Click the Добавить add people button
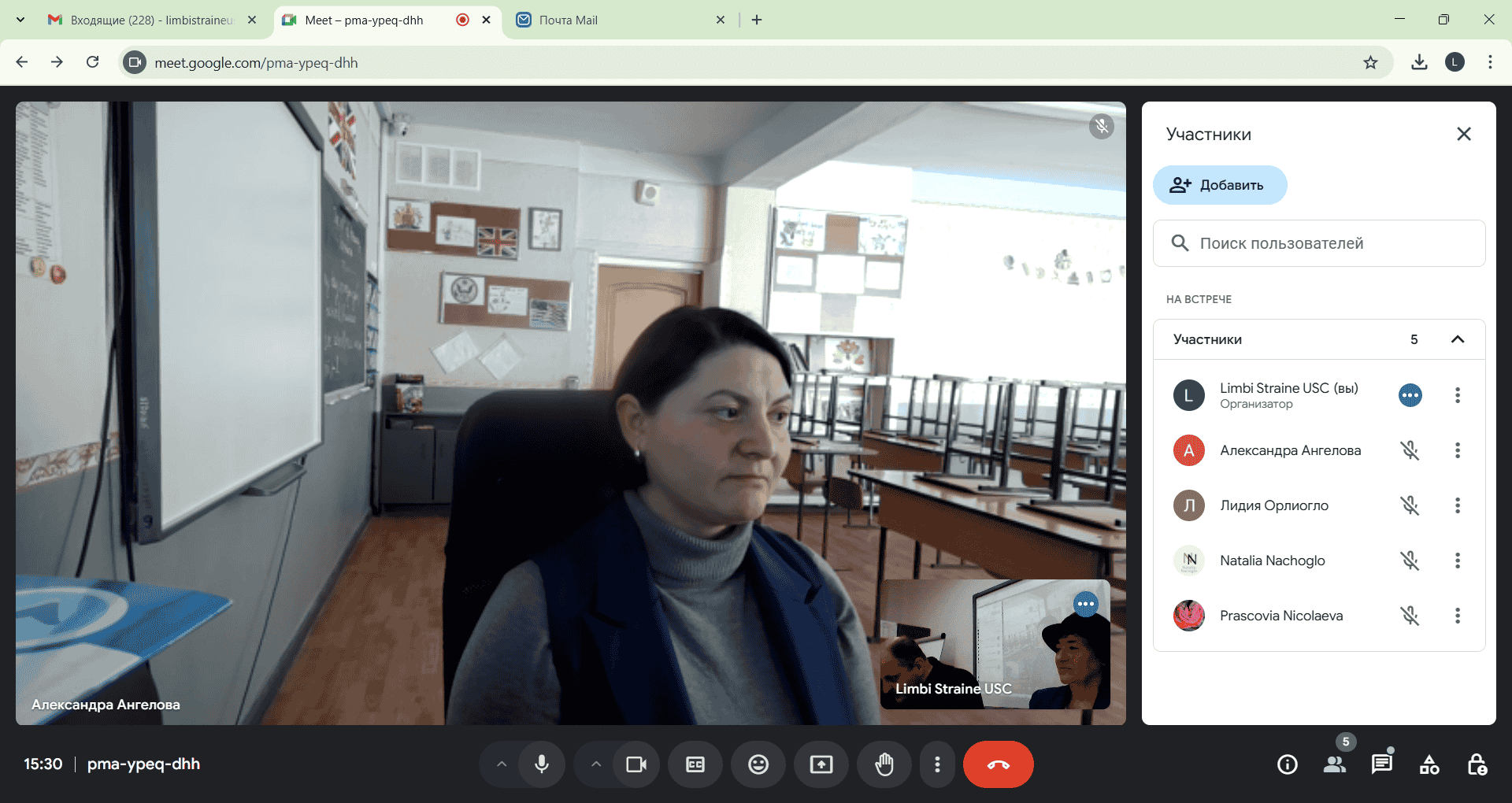 tap(1220, 185)
